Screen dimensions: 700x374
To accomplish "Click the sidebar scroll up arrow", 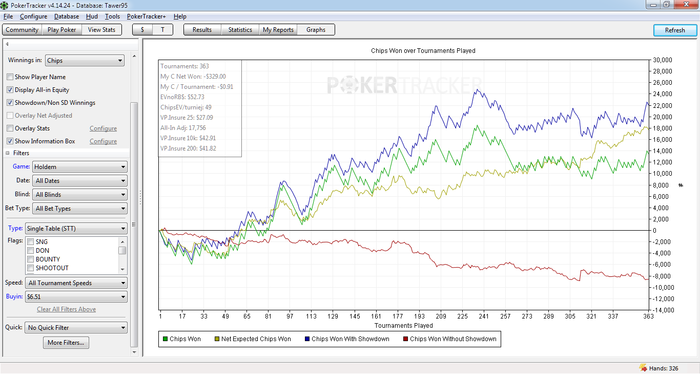I will click(x=134, y=56).
